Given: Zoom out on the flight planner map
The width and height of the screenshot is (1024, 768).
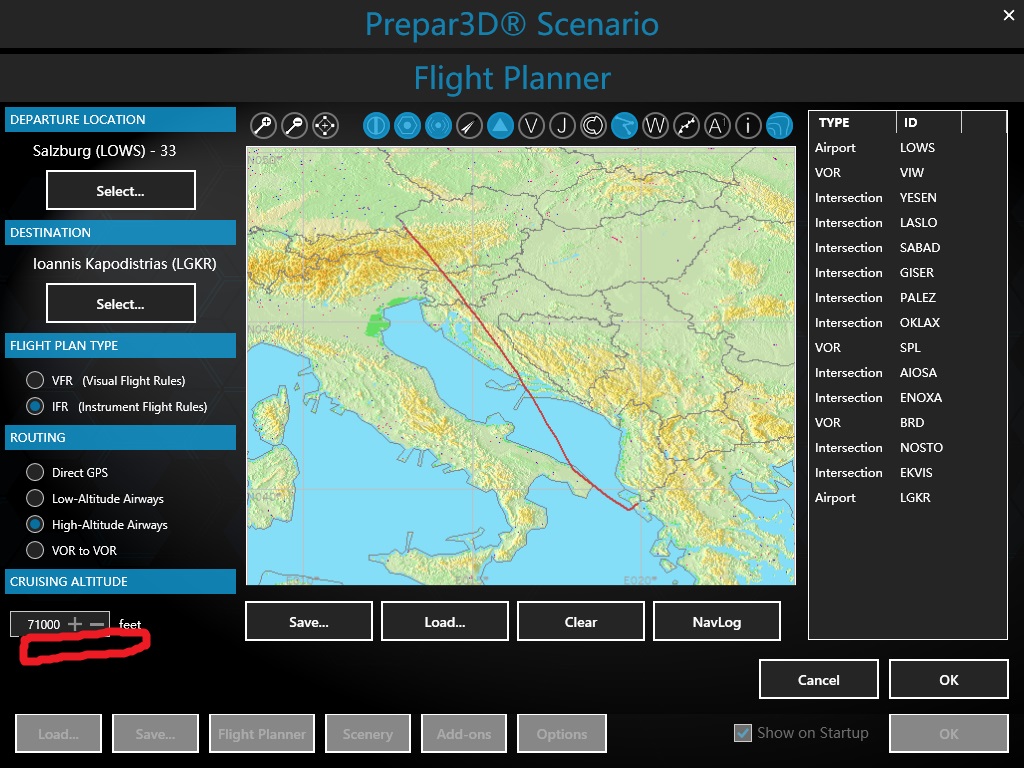Looking at the screenshot, I should pos(295,125).
